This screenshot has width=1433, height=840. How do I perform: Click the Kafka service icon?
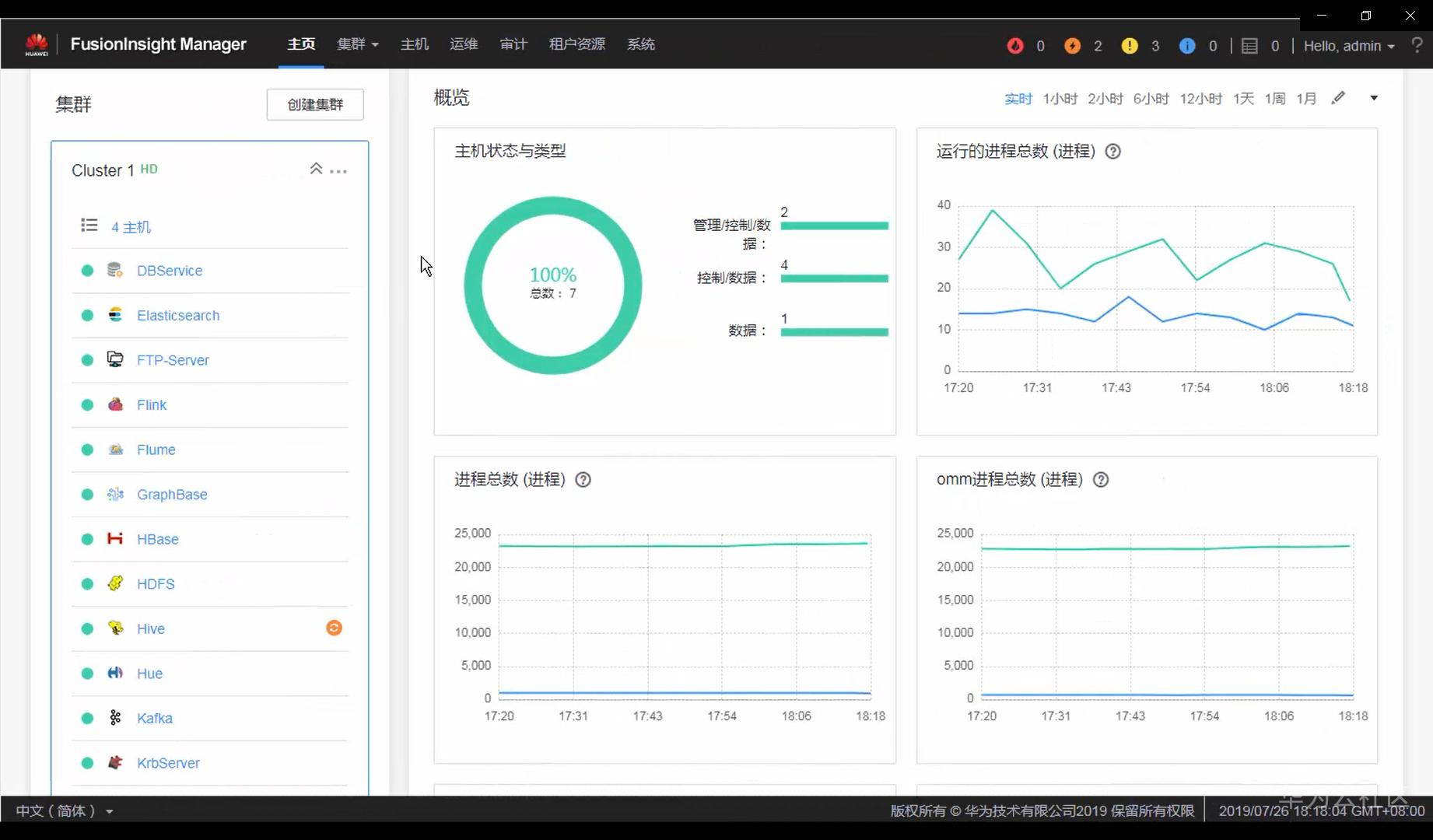115,718
